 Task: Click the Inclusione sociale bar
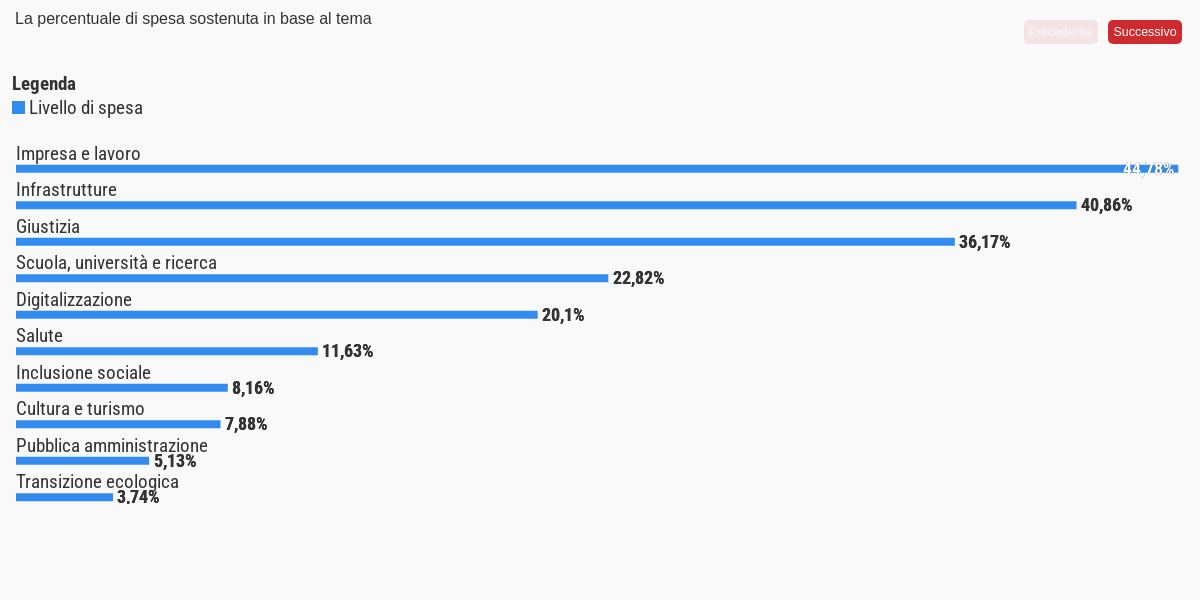tap(122, 388)
